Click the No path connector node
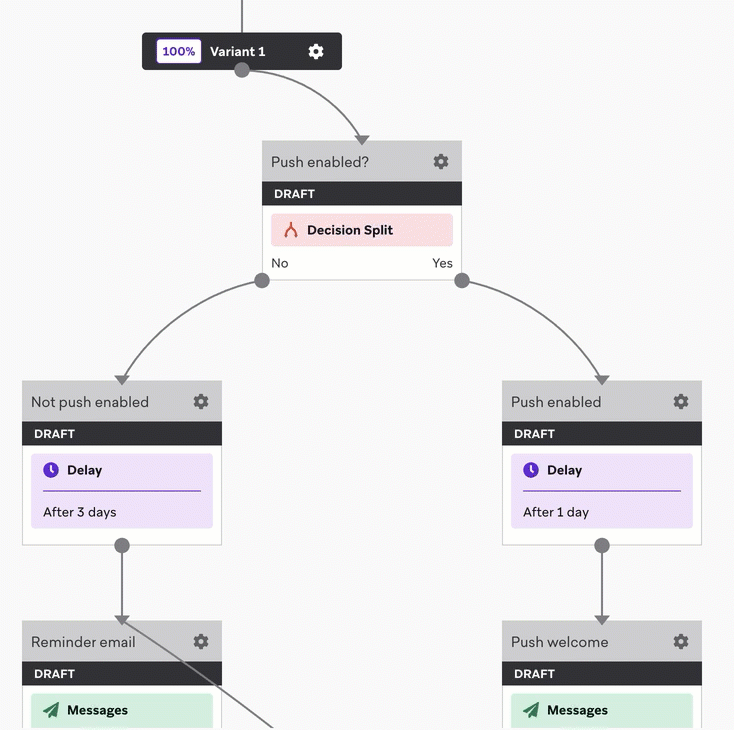The image size is (734, 730). [262, 280]
